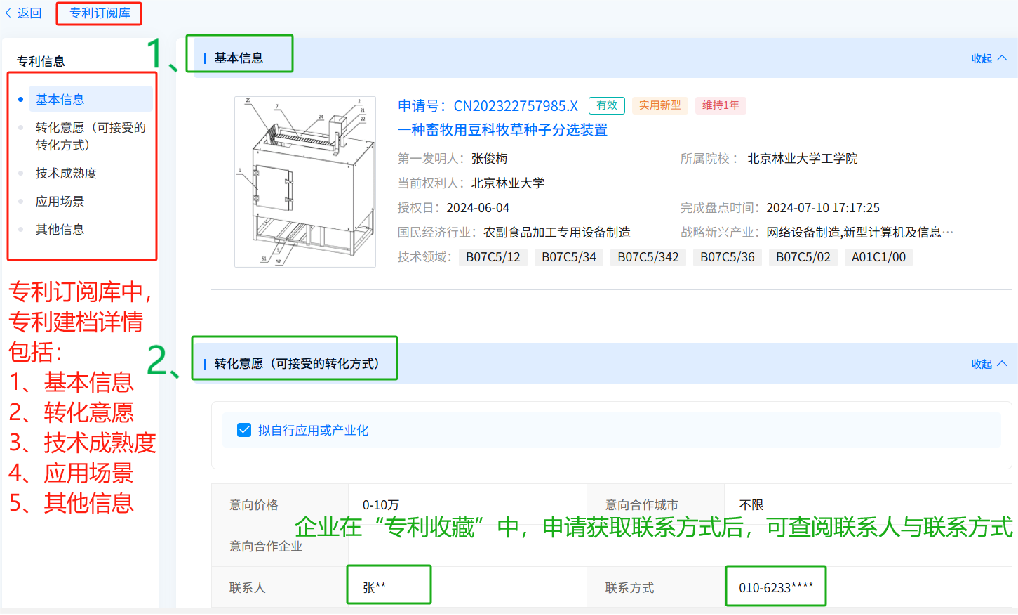Open patent title 一种畜牧用豆科牧草种子分选装置

(x=502, y=130)
